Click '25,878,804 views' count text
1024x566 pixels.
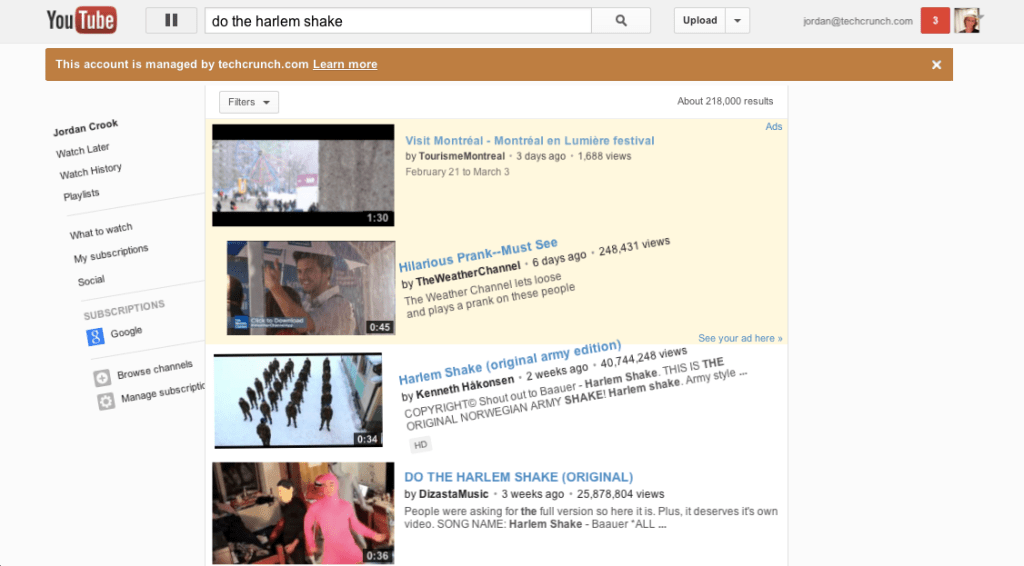click(x=620, y=494)
